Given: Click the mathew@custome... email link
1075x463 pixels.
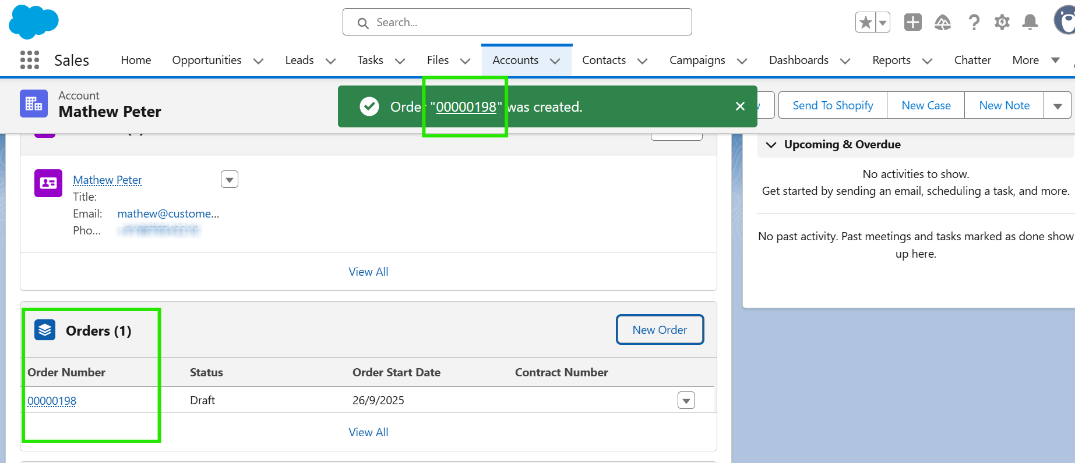Looking at the screenshot, I should point(169,213).
